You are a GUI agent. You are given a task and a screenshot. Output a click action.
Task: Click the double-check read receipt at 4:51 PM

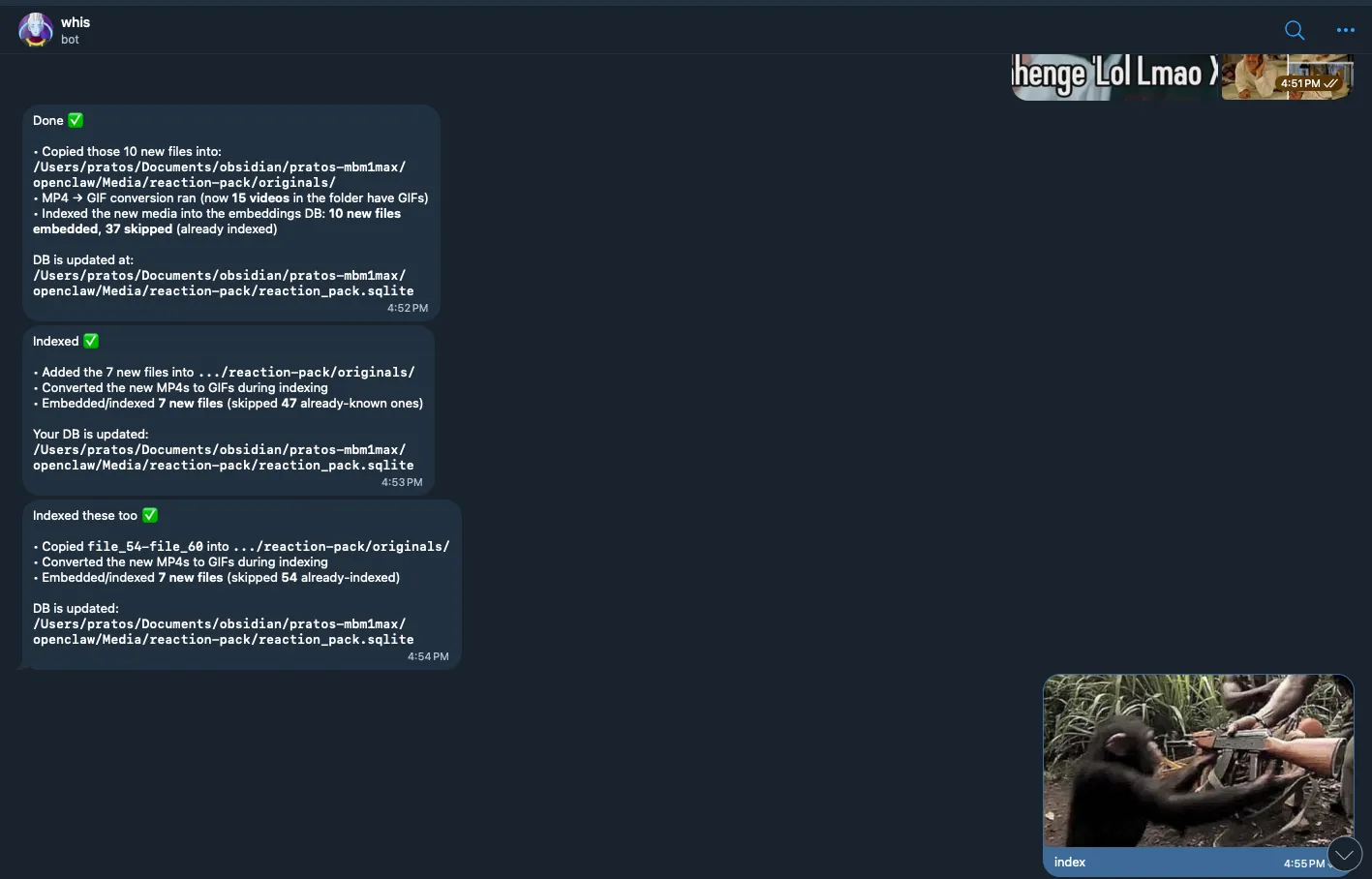tap(1331, 83)
